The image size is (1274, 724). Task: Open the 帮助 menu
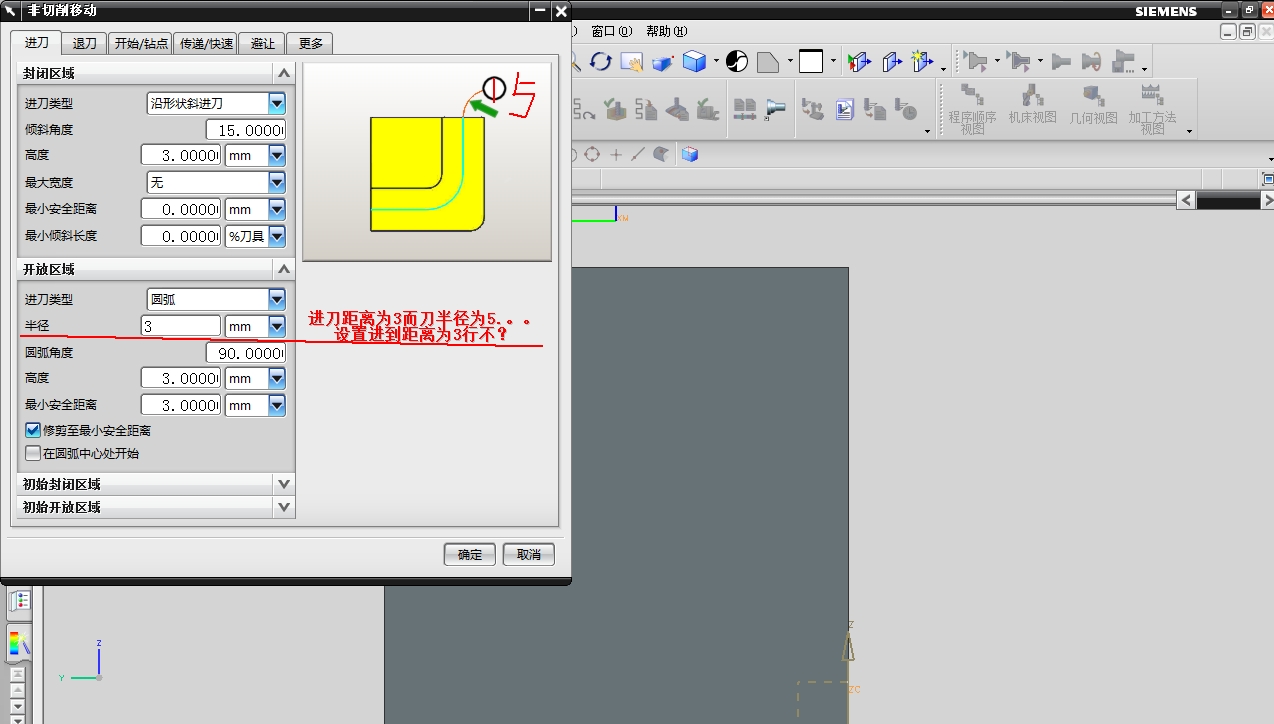click(x=666, y=31)
